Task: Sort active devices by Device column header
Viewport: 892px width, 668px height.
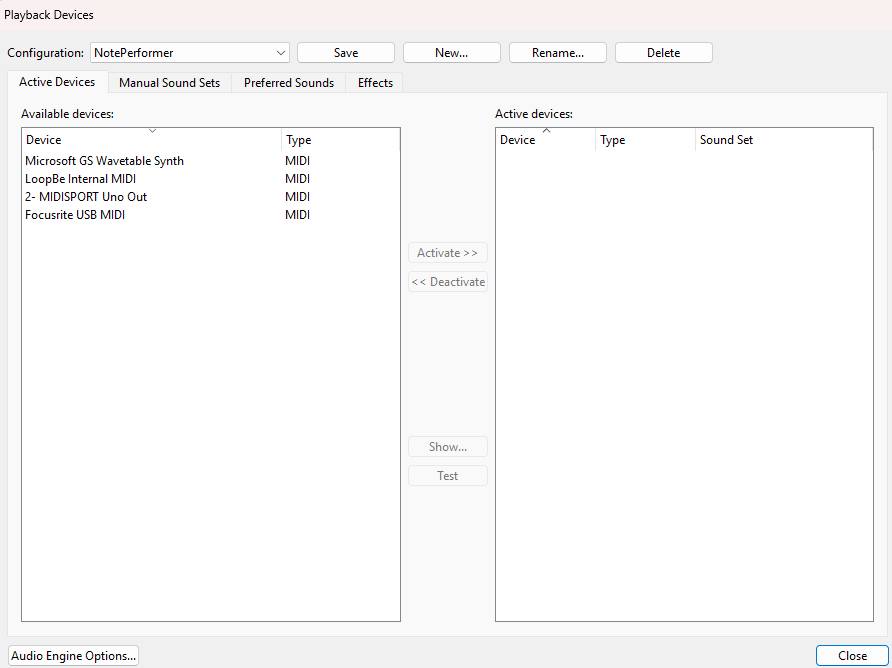Action: [546, 140]
